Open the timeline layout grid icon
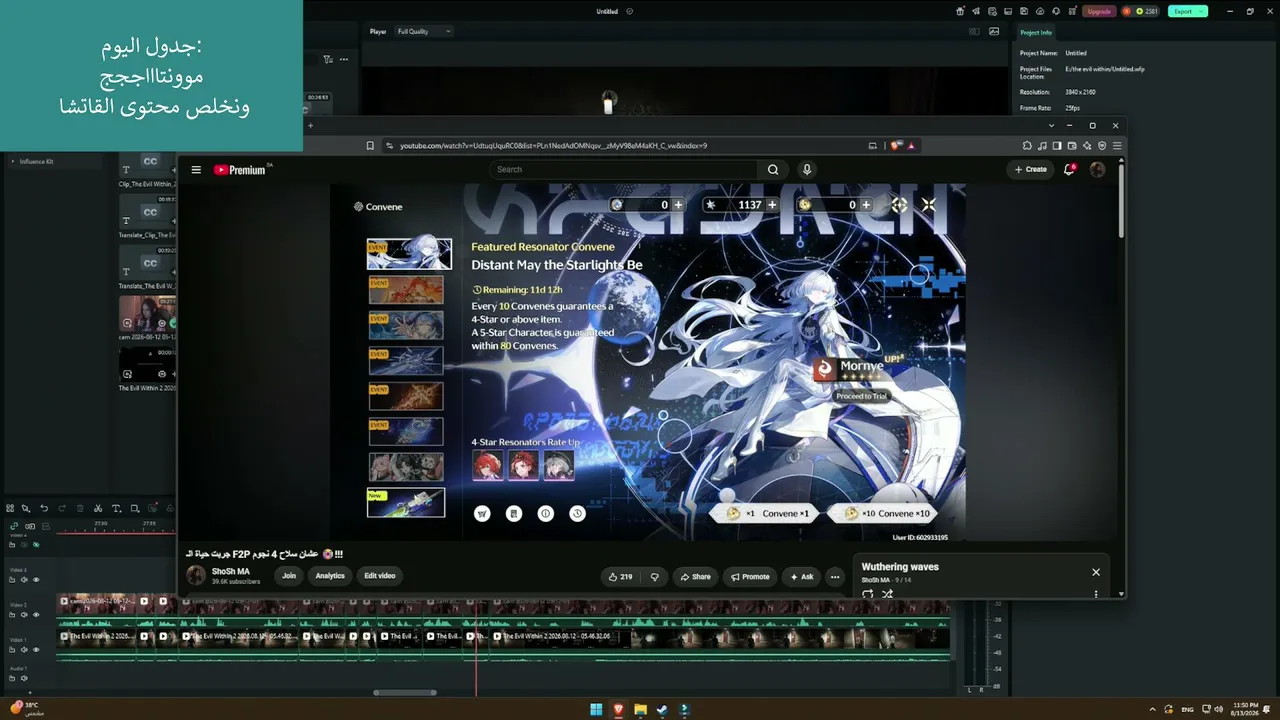1280x720 pixels. point(10,508)
